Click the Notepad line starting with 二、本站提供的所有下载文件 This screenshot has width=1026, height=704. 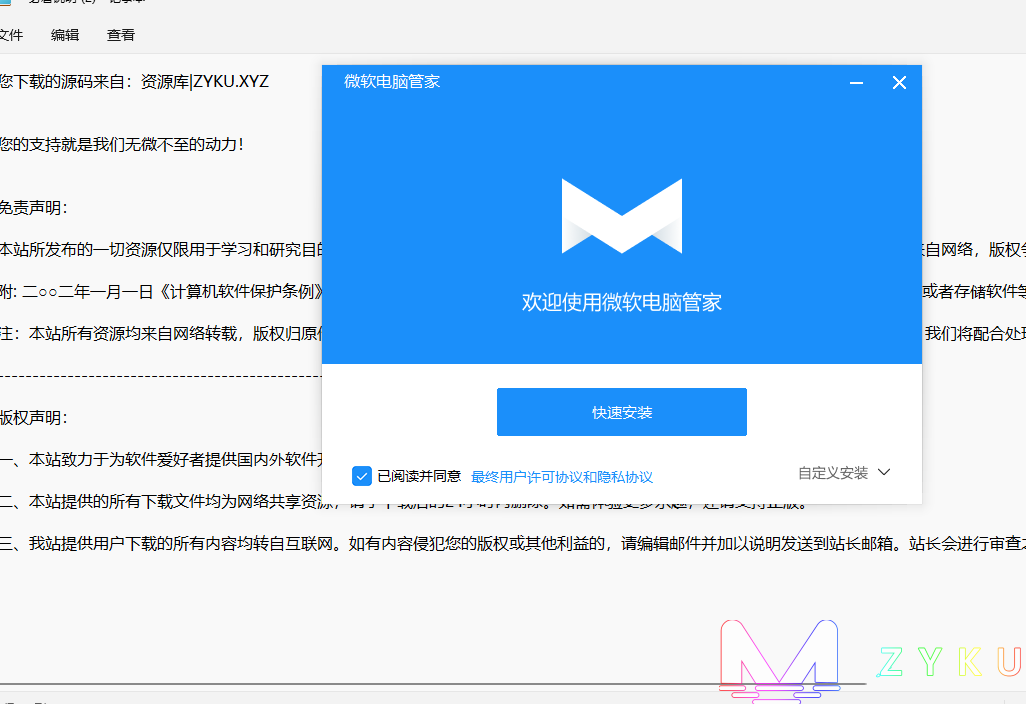pos(161,502)
